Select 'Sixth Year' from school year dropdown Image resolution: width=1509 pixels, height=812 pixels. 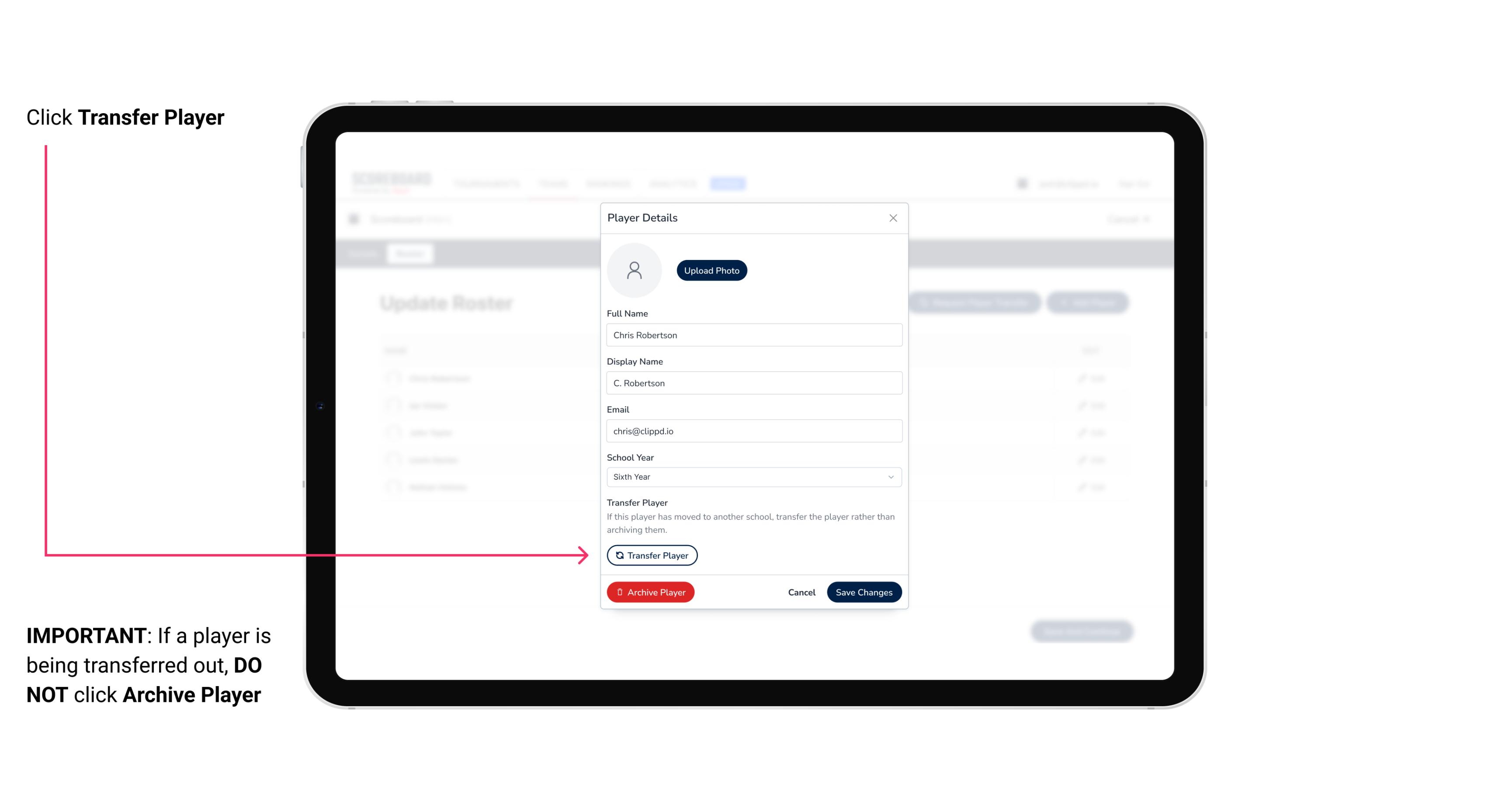coord(752,476)
